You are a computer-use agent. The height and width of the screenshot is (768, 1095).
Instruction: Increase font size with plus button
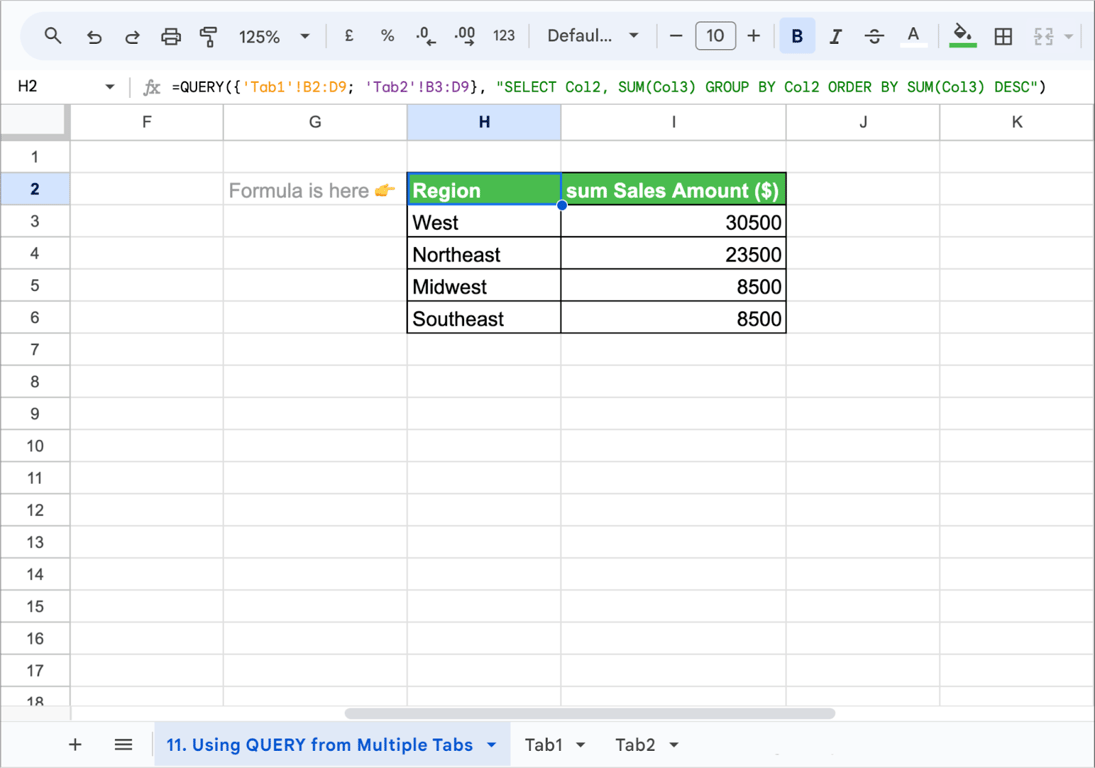click(x=754, y=36)
